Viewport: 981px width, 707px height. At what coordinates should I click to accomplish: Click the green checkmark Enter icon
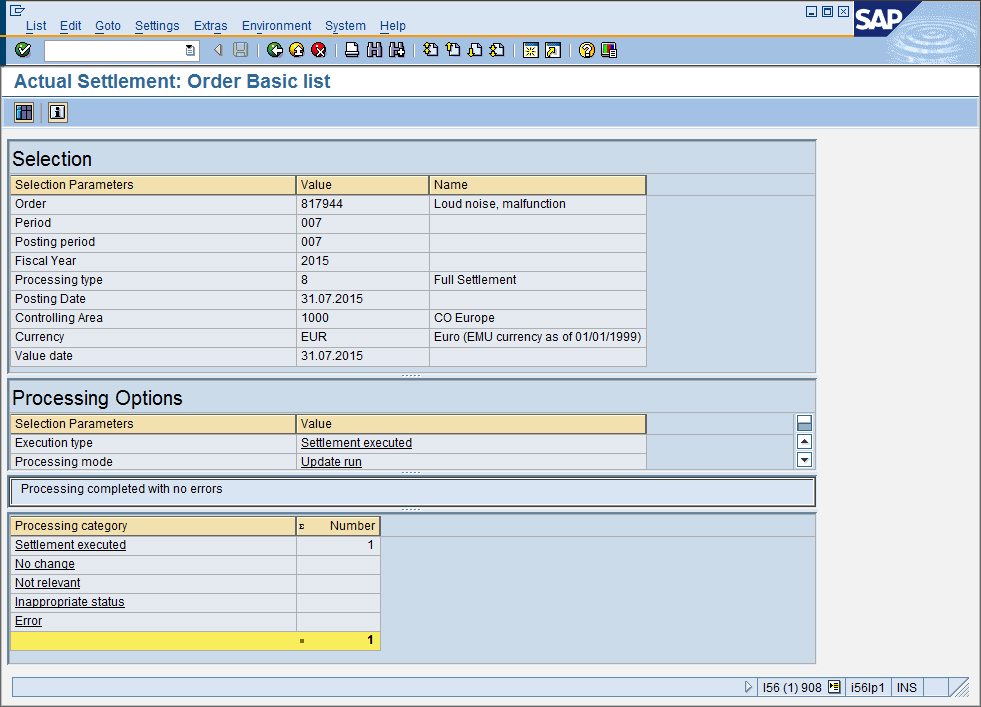23,50
